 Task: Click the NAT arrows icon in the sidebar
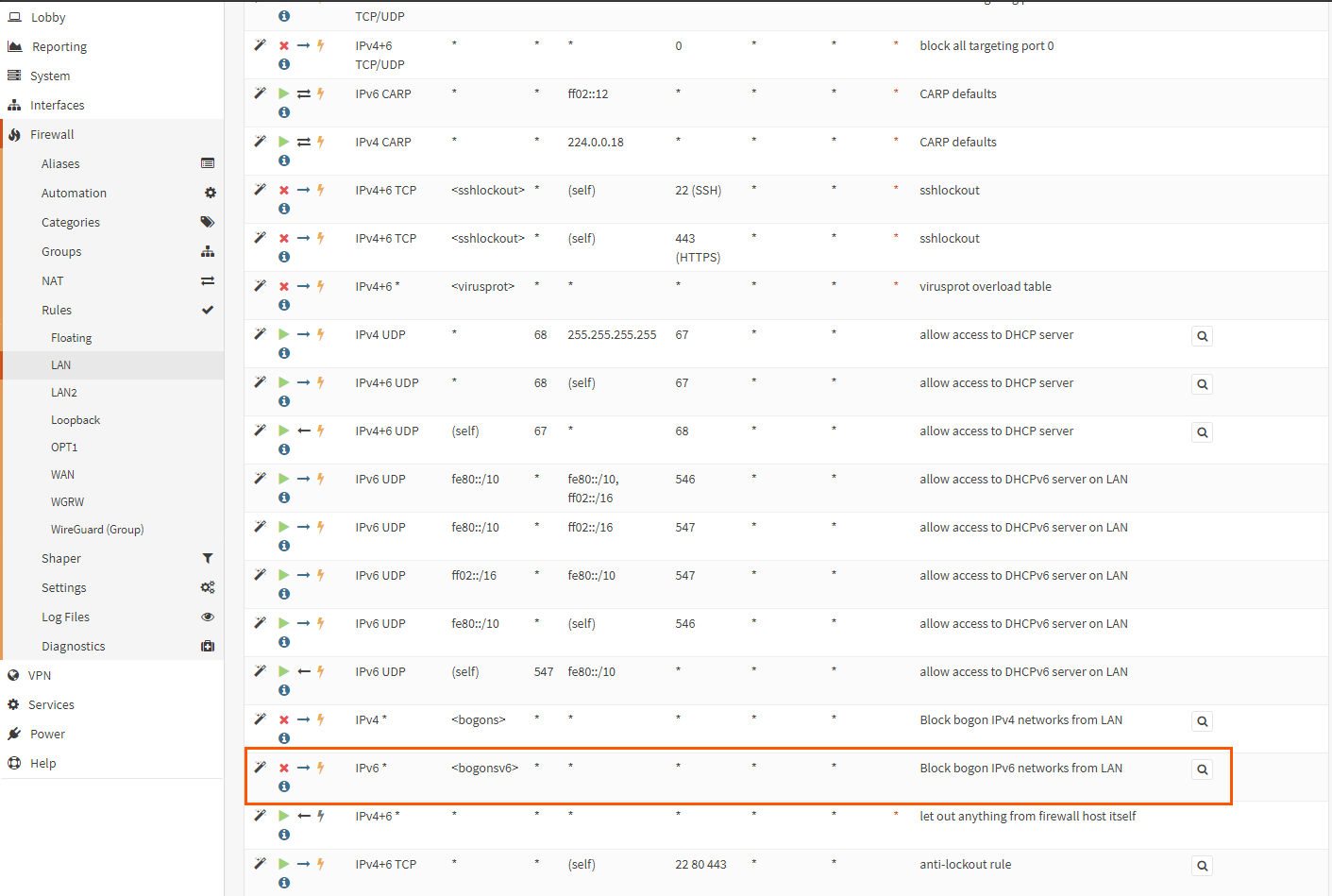pyautogui.click(x=208, y=279)
